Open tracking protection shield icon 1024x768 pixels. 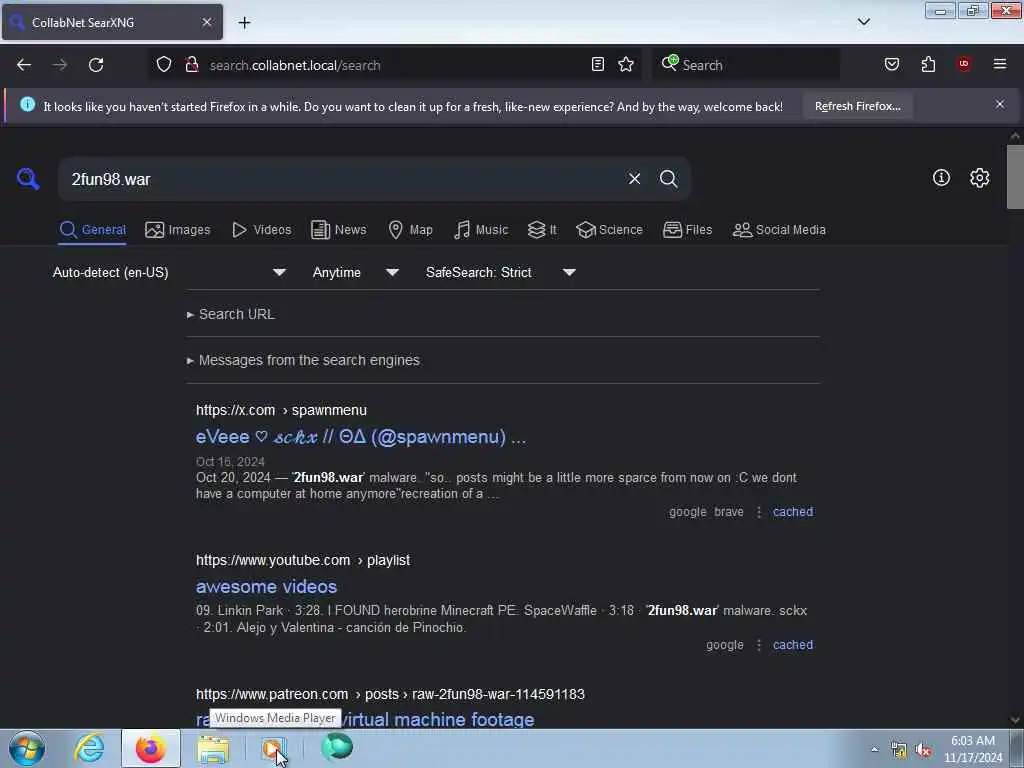pos(164,65)
